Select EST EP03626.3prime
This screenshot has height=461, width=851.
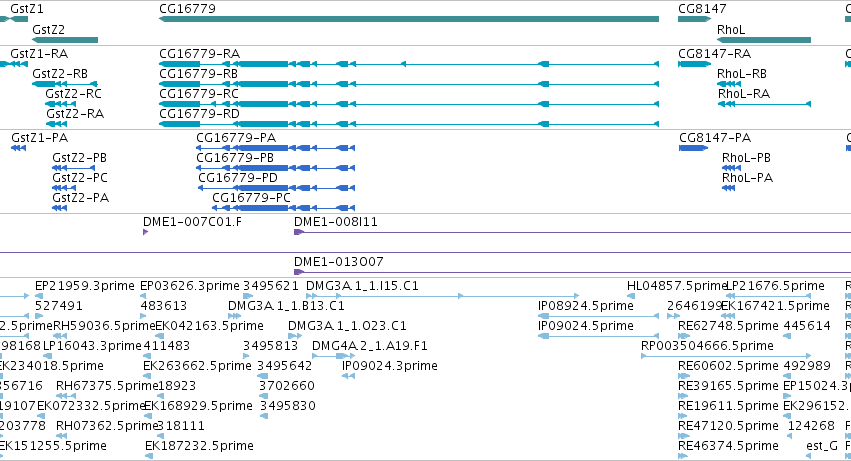[x=189, y=286]
